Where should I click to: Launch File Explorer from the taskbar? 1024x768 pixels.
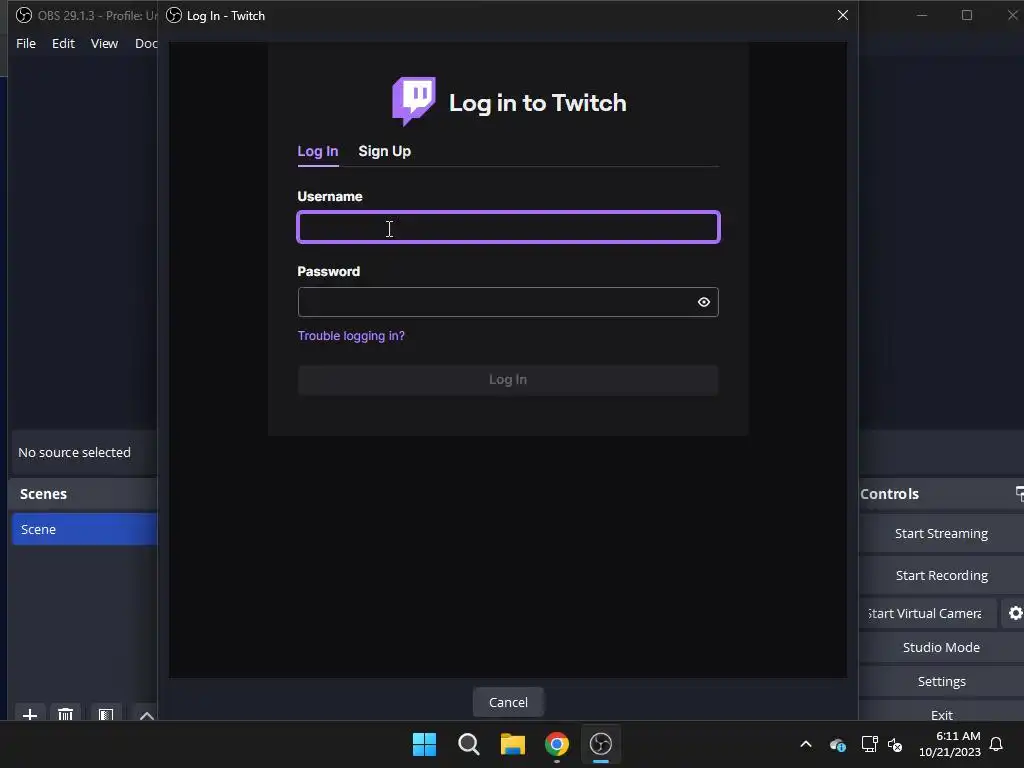pos(513,744)
